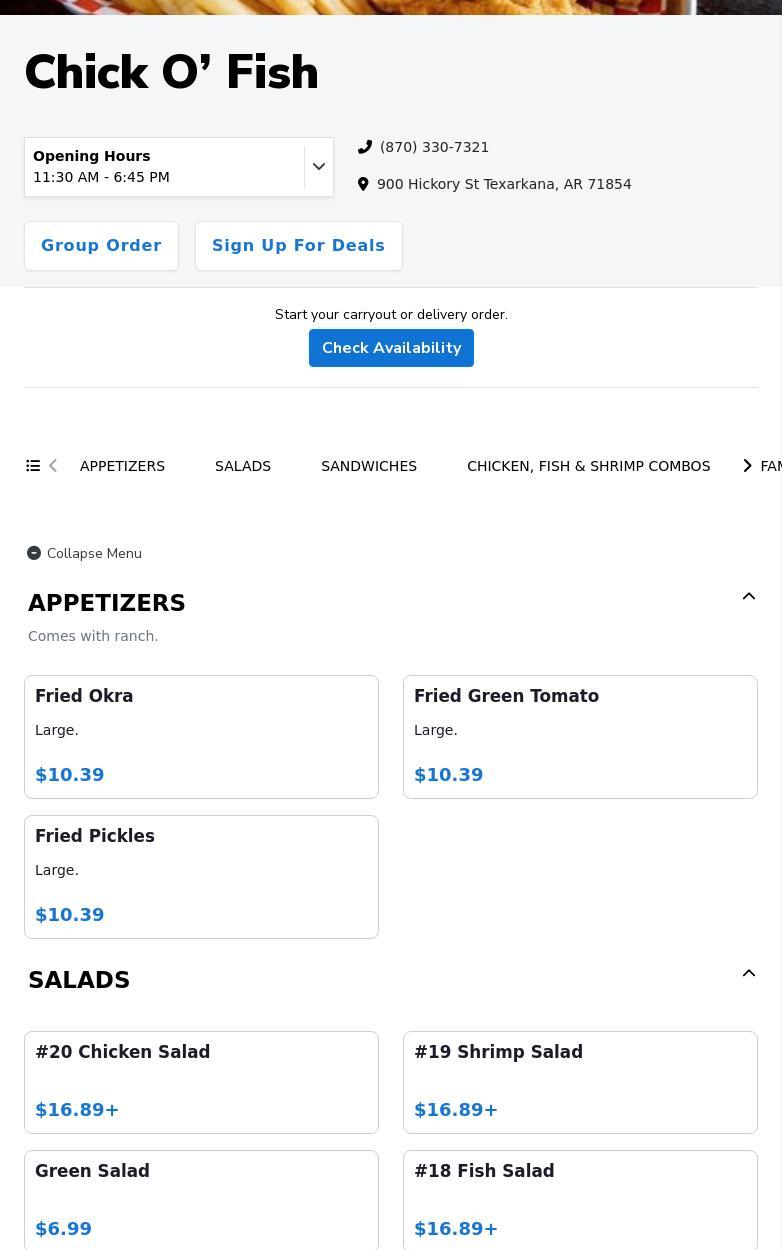Jump to Salads category tab
The height and width of the screenshot is (1250, 782).
243,466
